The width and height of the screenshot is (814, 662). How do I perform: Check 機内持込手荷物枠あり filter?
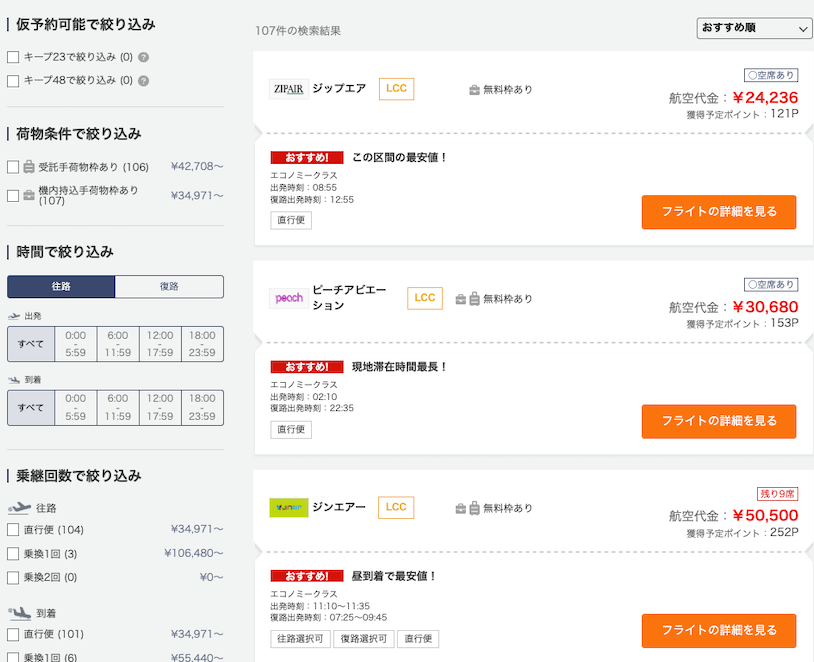(13, 195)
